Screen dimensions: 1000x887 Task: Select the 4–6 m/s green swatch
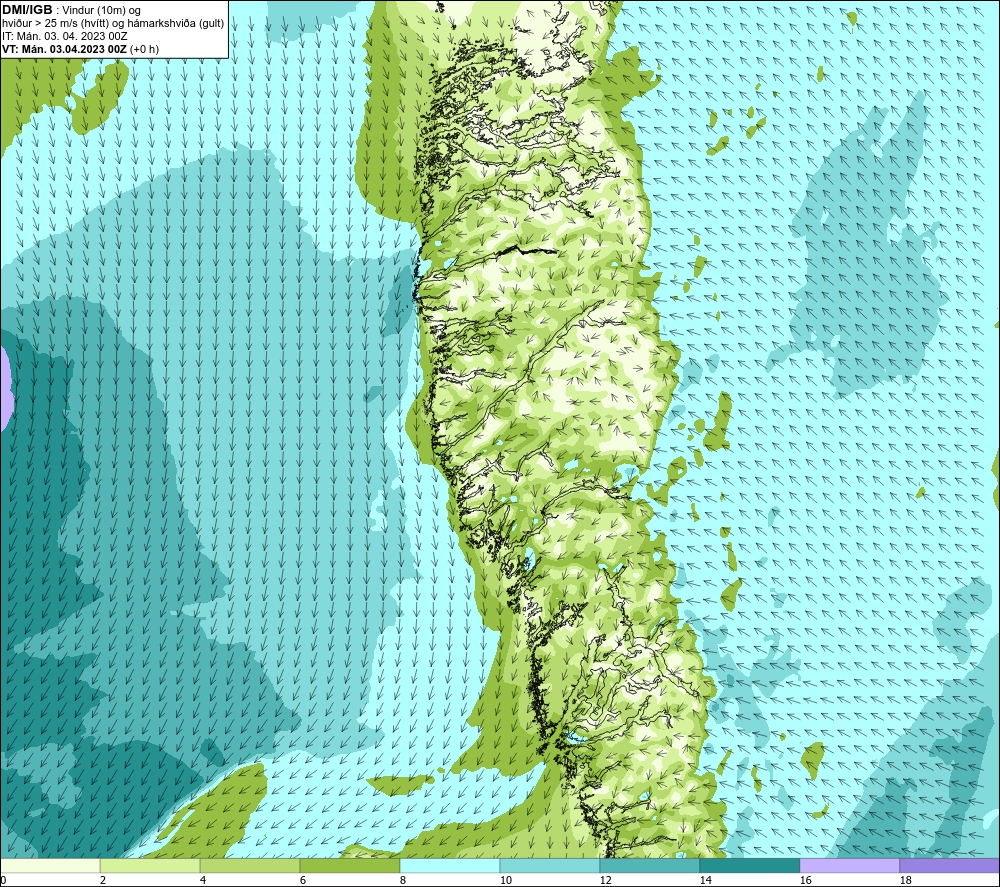point(250,865)
